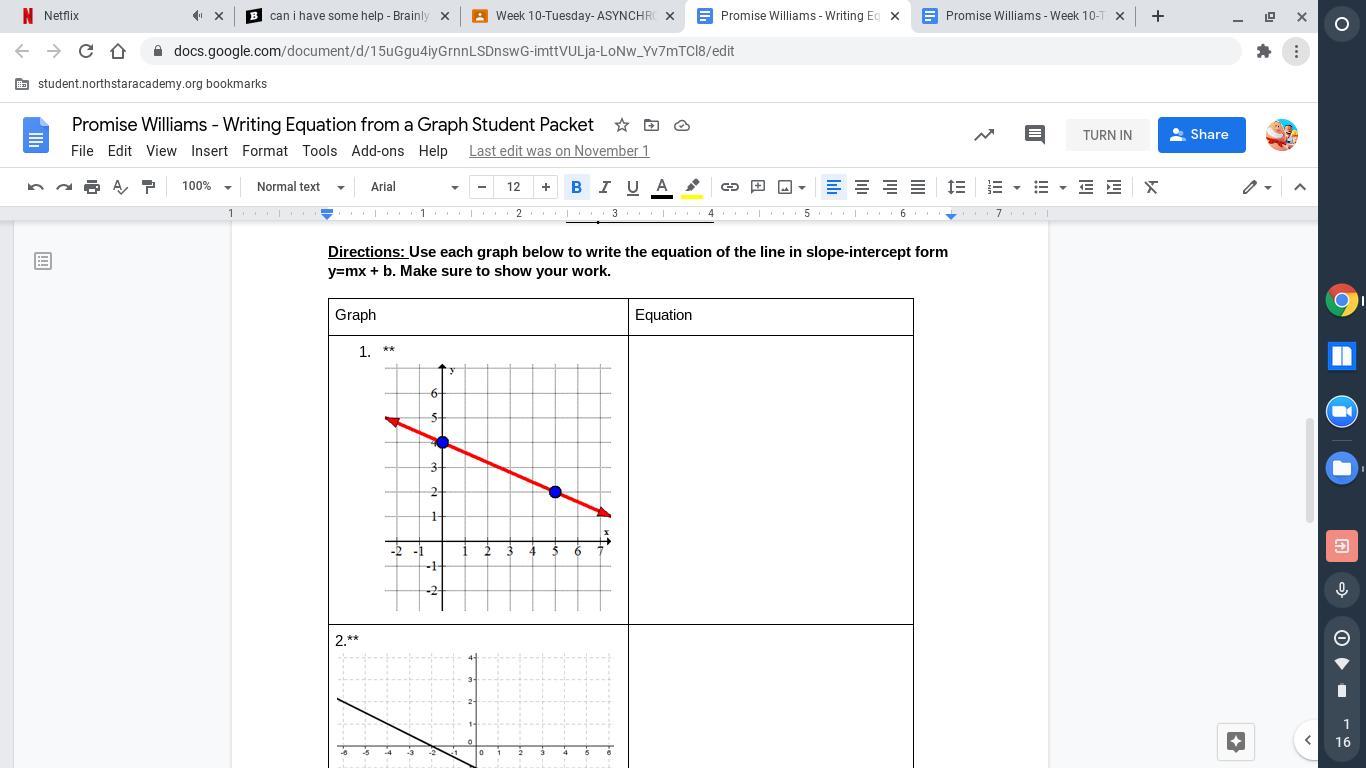Open Chrome extensions menu
The width and height of the screenshot is (1366, 768).
[x=1264, y=51]
